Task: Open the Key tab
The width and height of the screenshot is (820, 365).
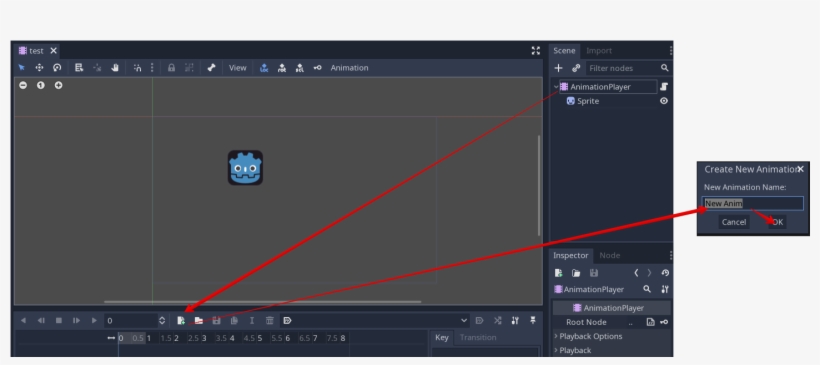Action: 442,337
